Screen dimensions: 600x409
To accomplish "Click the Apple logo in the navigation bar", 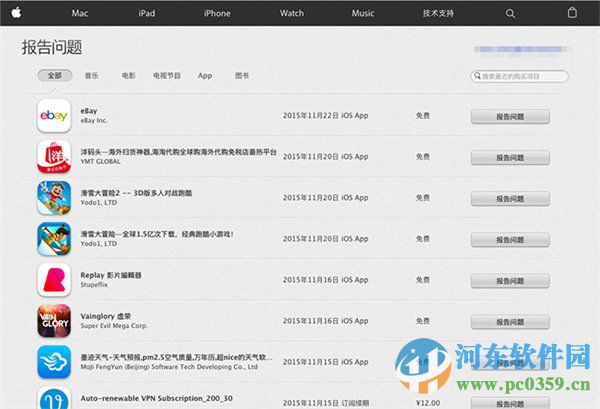I will point(16,13).
